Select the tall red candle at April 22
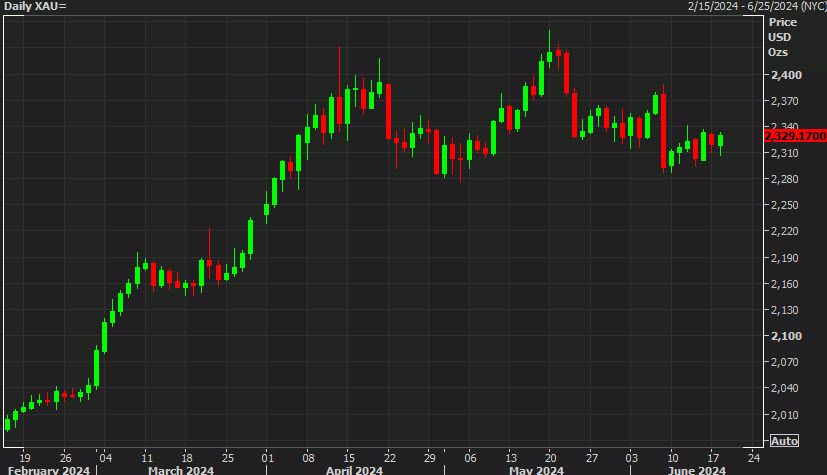Screen dimensions: 827x475 pyautogui.click(x=388, y=111)
